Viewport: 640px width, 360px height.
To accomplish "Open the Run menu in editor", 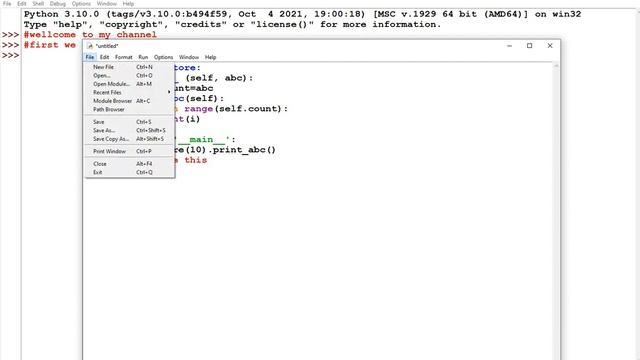I will click(x=143, y=57).
